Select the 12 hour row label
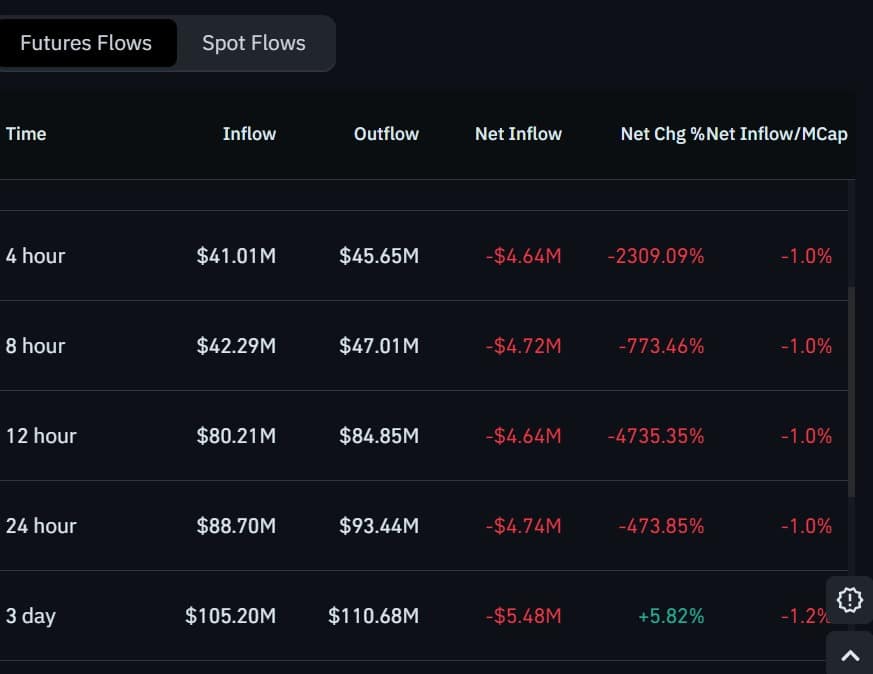Image resolution: width=873 pixels, height=674 pixels. pos(41,436)
